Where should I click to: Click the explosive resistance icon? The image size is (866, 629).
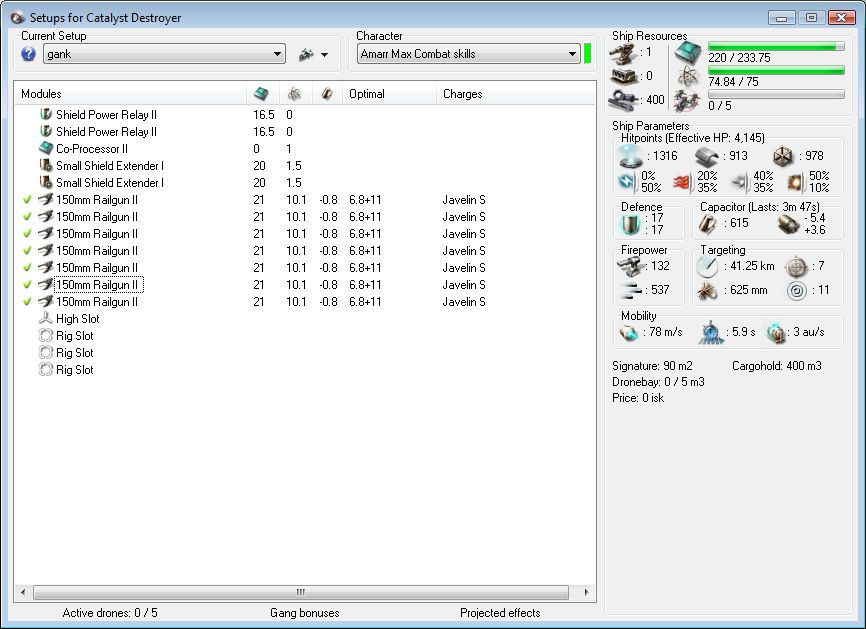point(795,182)
